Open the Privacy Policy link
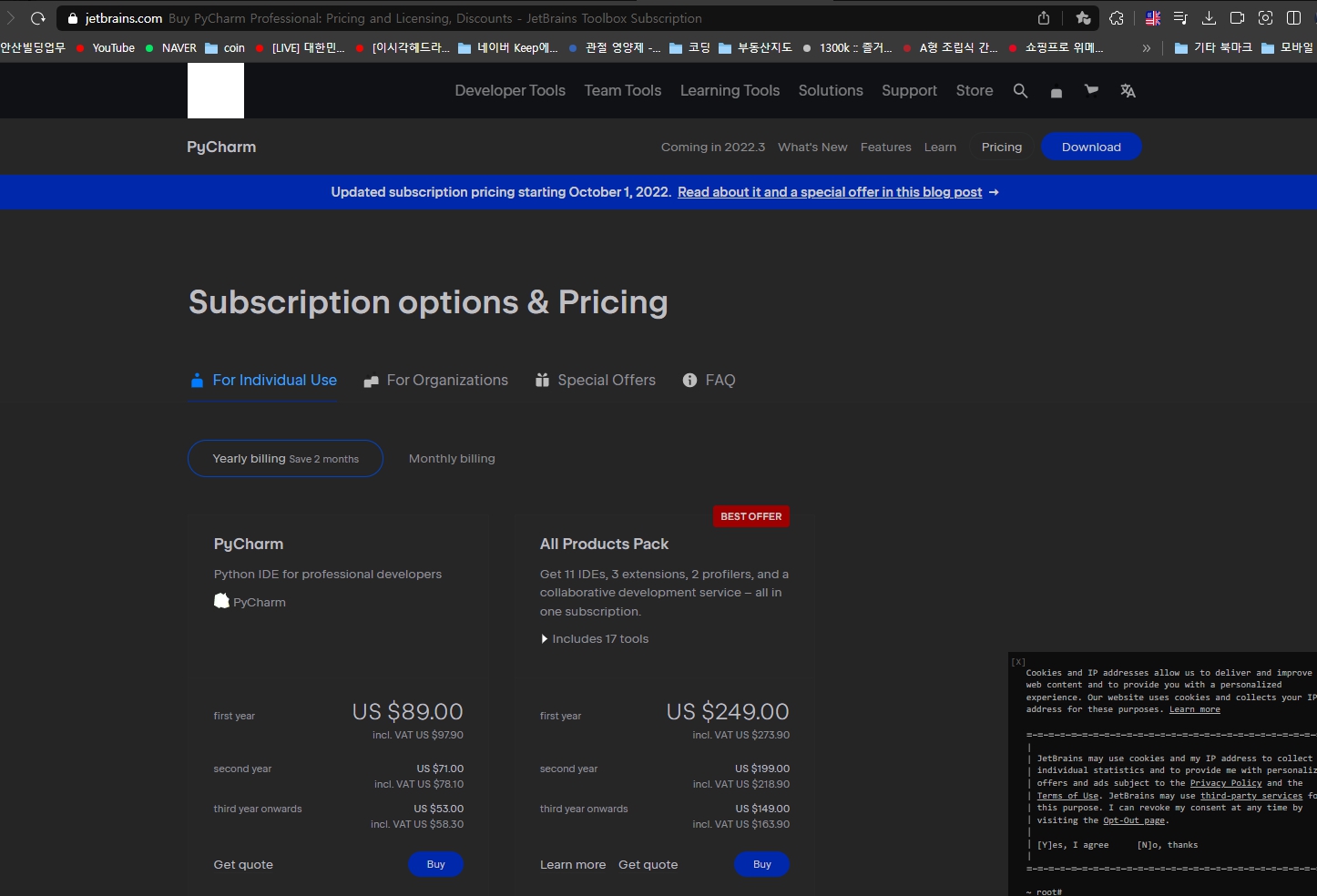The image size is (1317, 896). (x=1226, y=783)
